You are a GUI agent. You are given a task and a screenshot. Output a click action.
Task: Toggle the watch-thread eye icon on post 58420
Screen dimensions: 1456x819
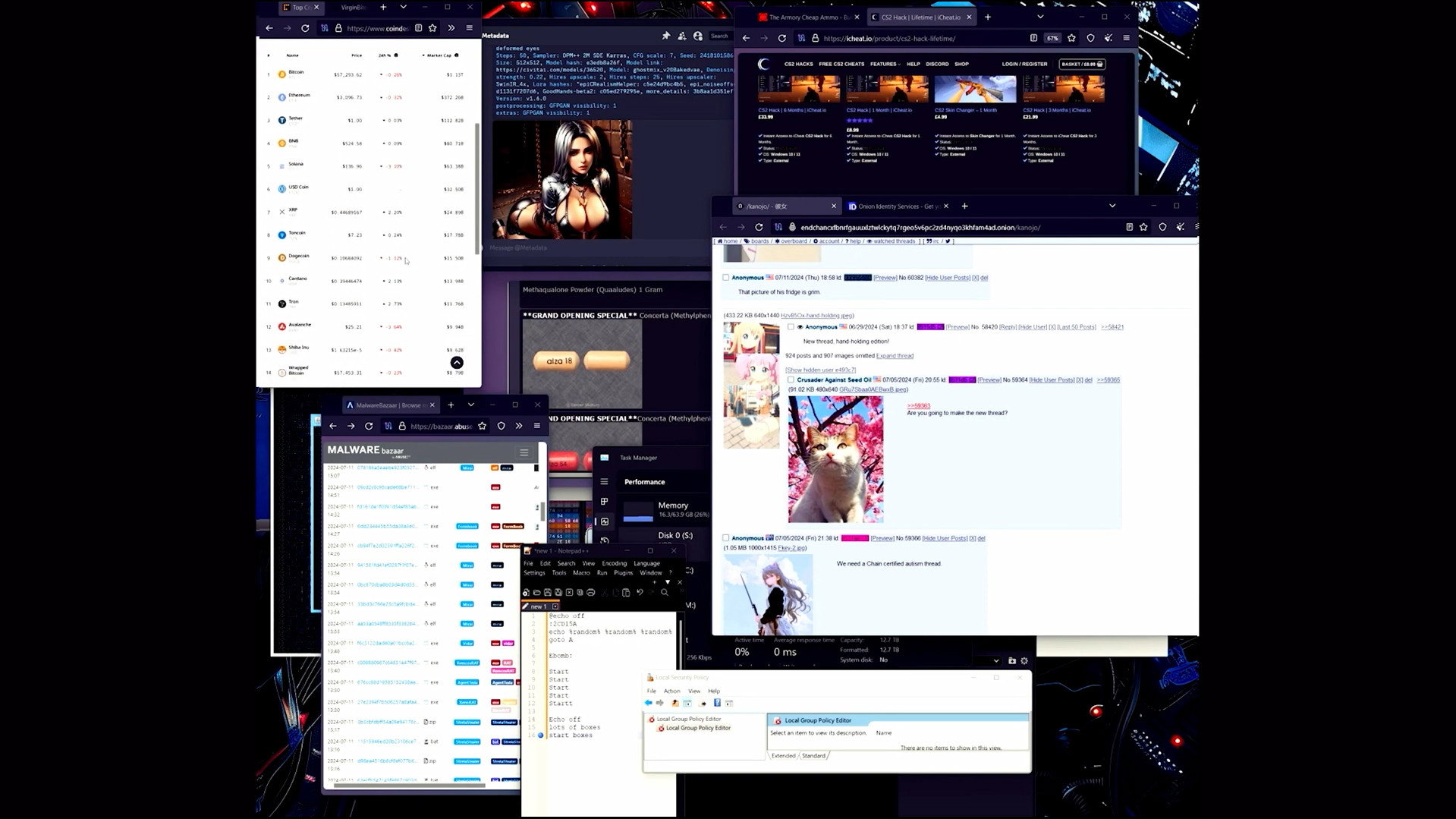(x=800, y=327)
